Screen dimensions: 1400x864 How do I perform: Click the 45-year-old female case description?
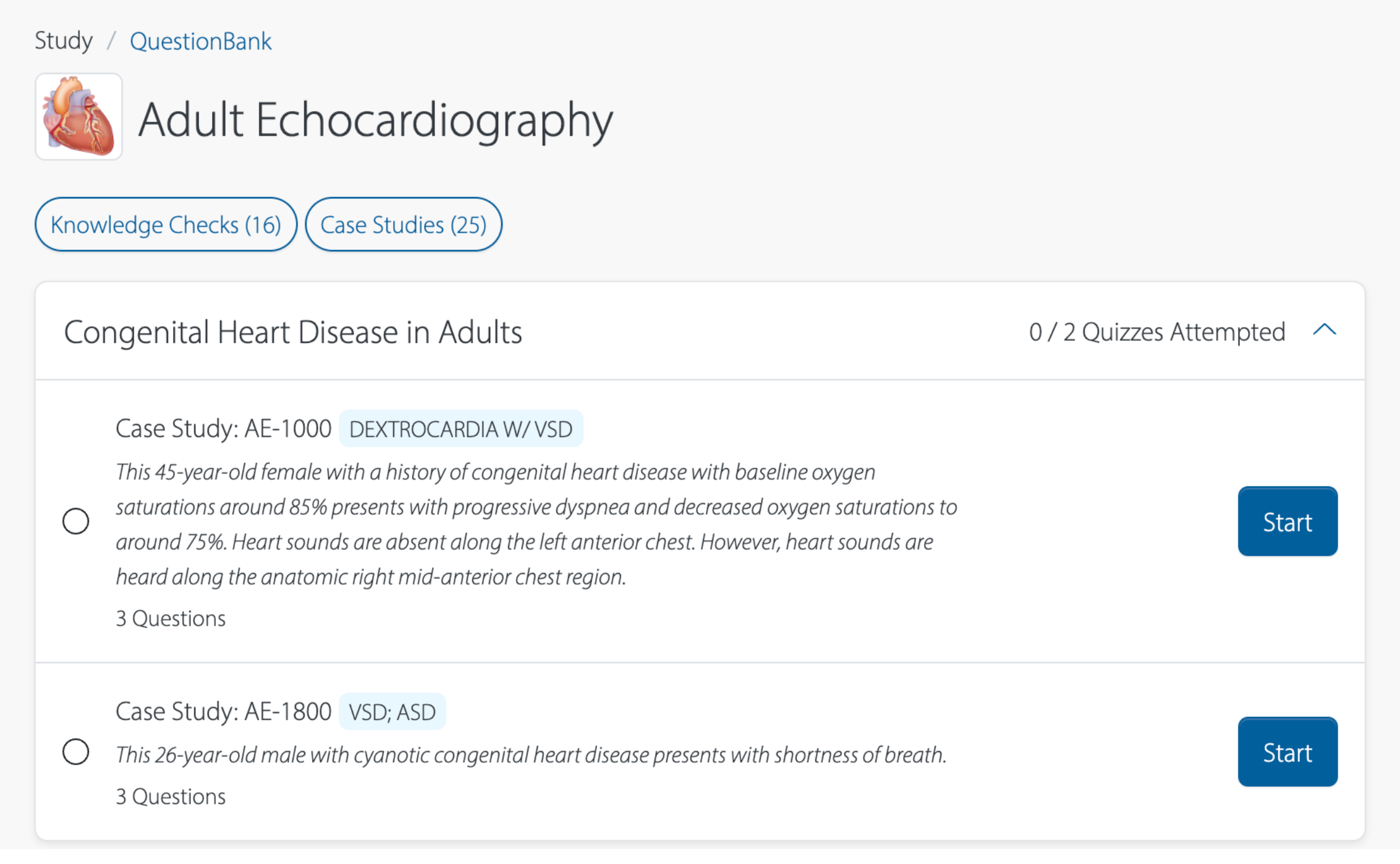coord(536,524)
